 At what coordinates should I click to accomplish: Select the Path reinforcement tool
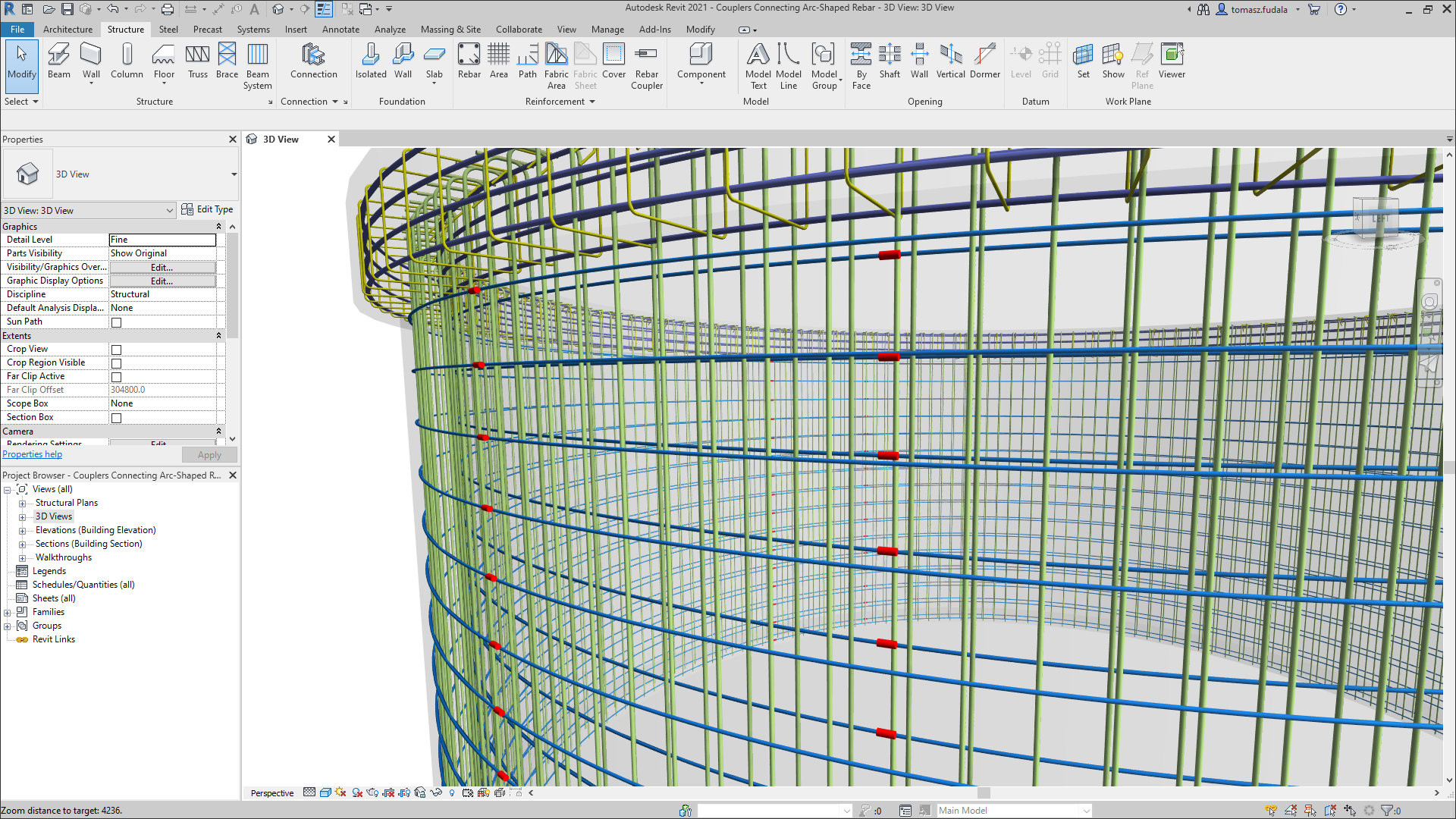coord(527,61)
